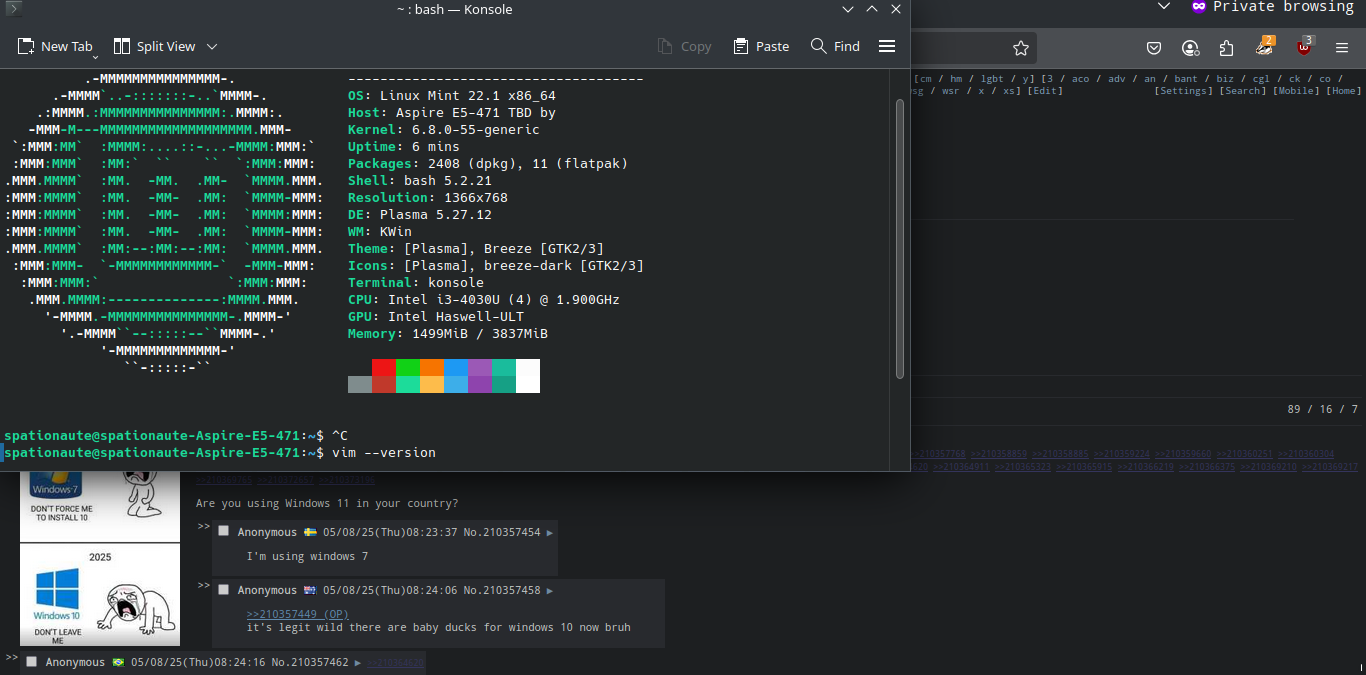Click the Sweden flag on post No.210357454
This screenshot has height=675, width=1366.
coord(310,532)
